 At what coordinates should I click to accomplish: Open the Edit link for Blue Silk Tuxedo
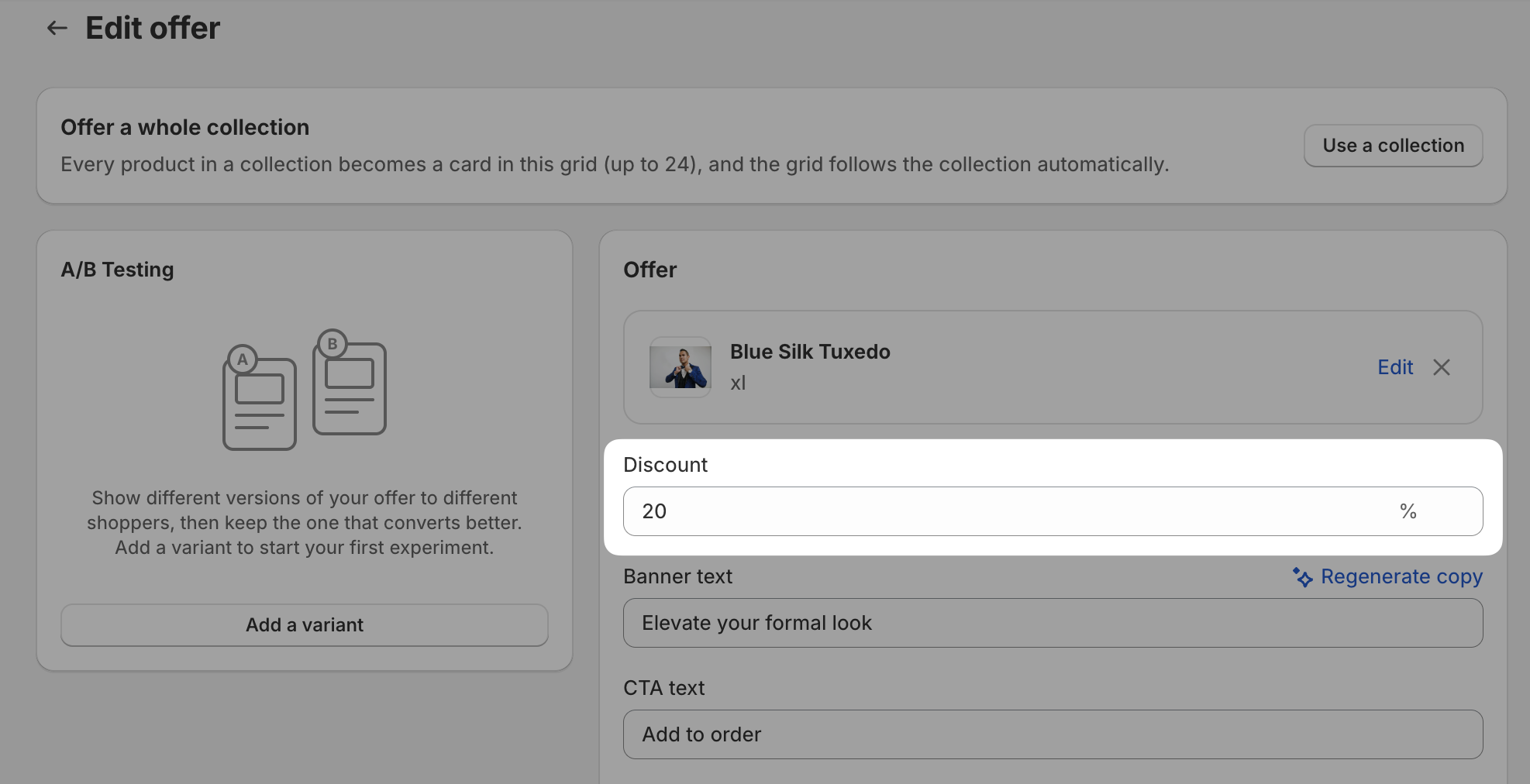1395,367
